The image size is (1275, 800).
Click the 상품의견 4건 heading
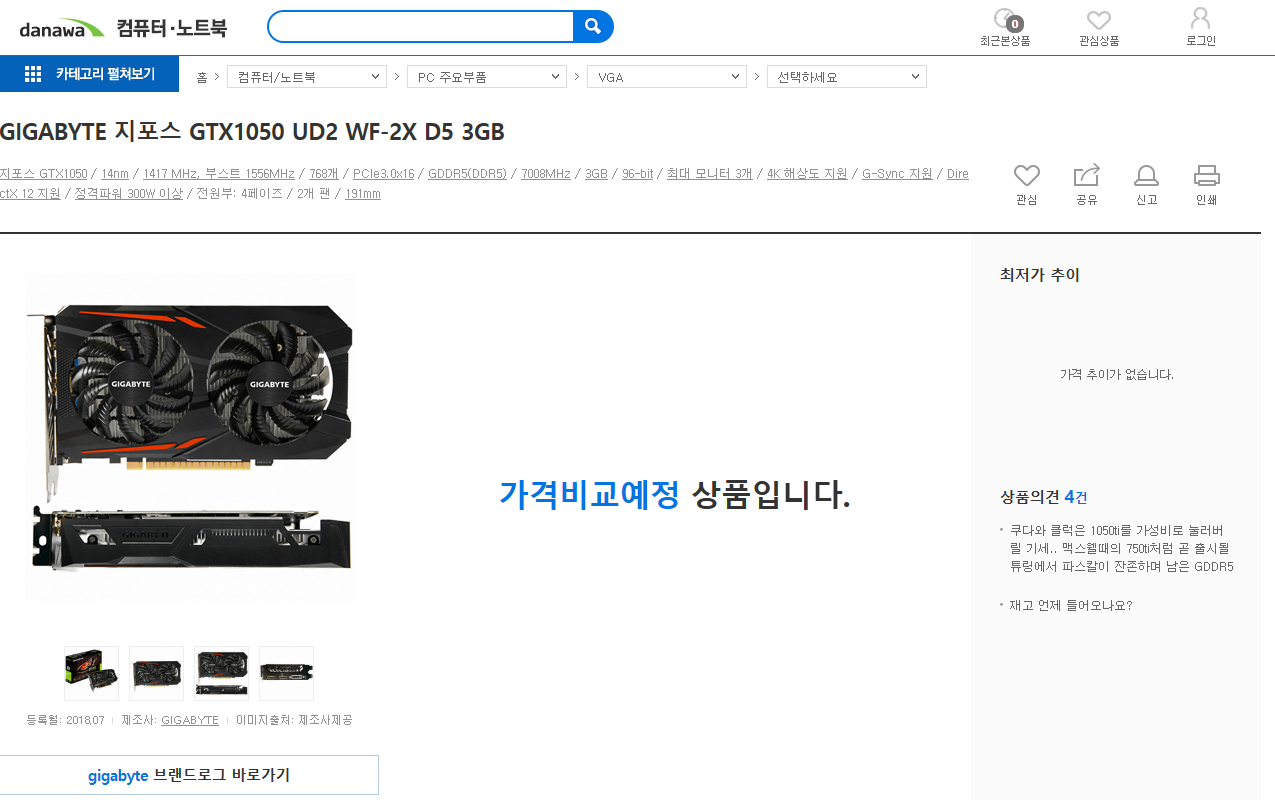point(1044,497)
